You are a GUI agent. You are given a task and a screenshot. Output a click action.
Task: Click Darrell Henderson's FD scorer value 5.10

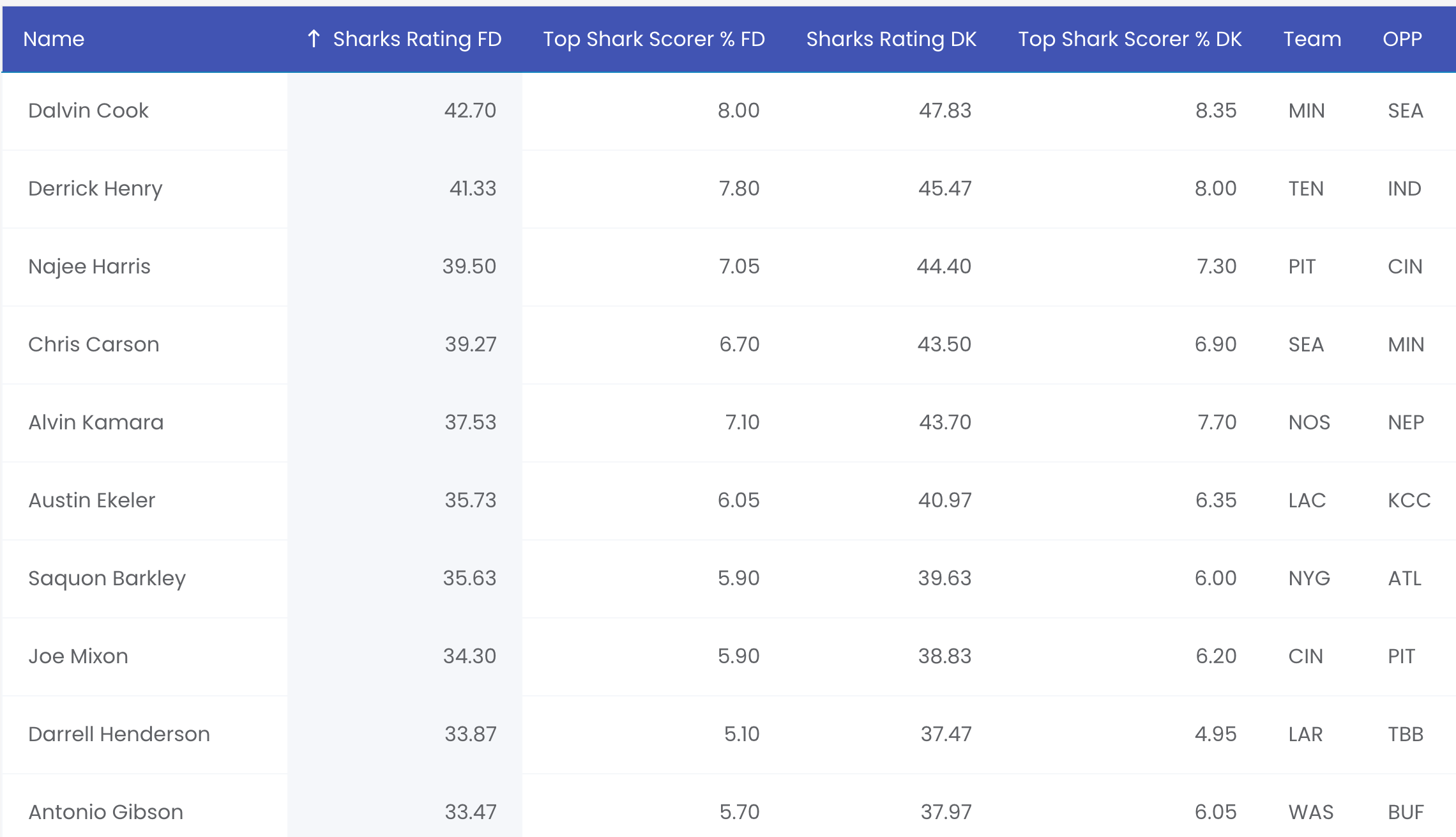[x=742, y=734]
